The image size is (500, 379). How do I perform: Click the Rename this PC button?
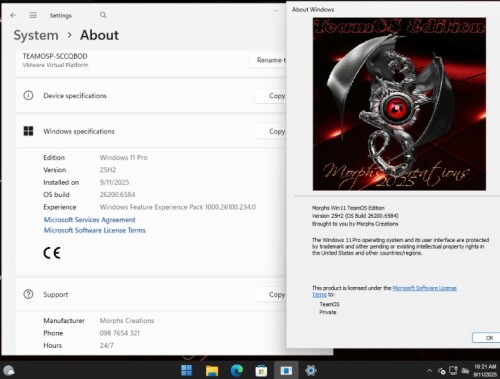coord(268,60)
